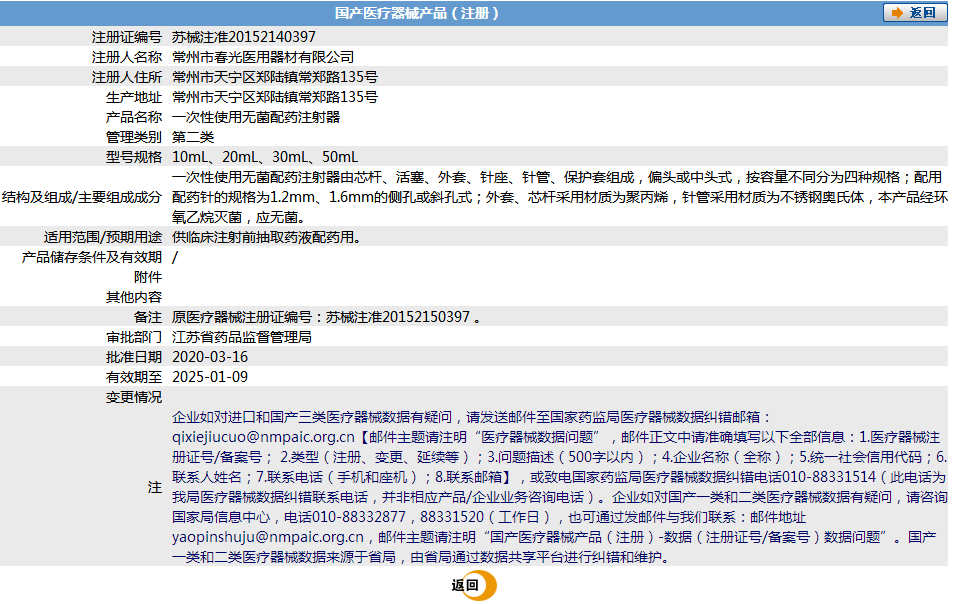Viewport: 953px width, 604px height.
Task: Click the 型号规格 field label
Action: (134, 157)
